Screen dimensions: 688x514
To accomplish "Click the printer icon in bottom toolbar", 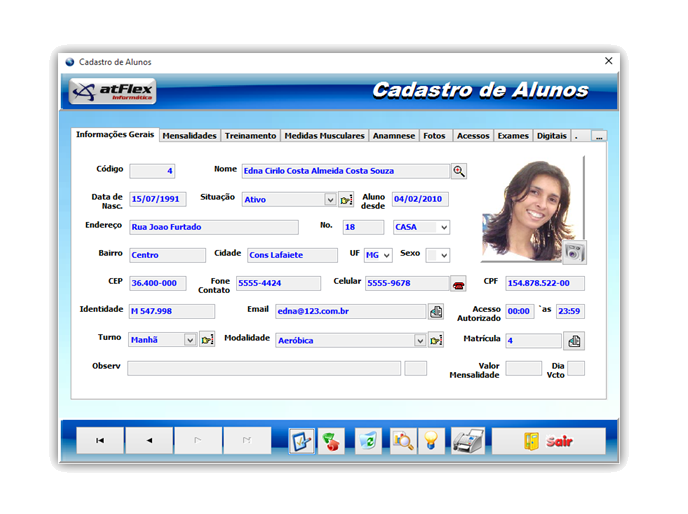I will pos(467,441).
